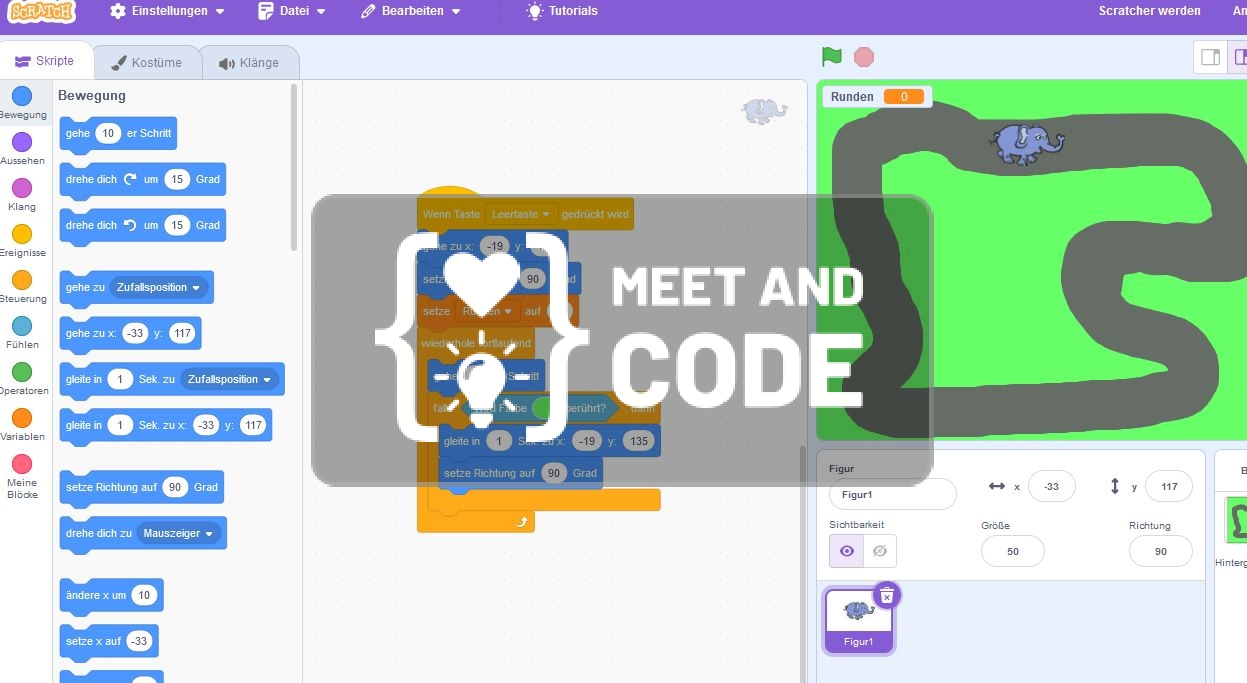The image size is (1247, 683).
Task: Click the 90 value in palette setze Richtung block
Action: coord(175,487)
